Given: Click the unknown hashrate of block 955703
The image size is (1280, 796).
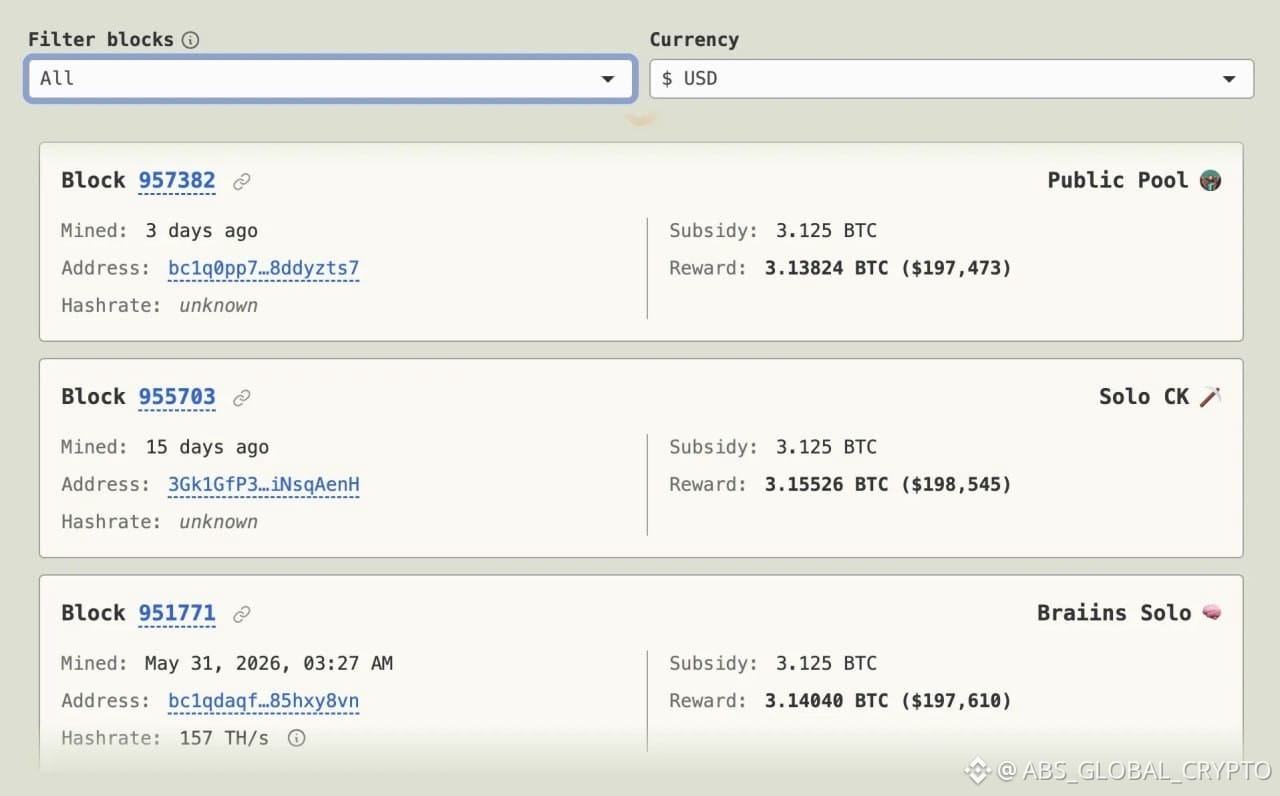Looking at the screenshot, I should (x=218, y=522).
